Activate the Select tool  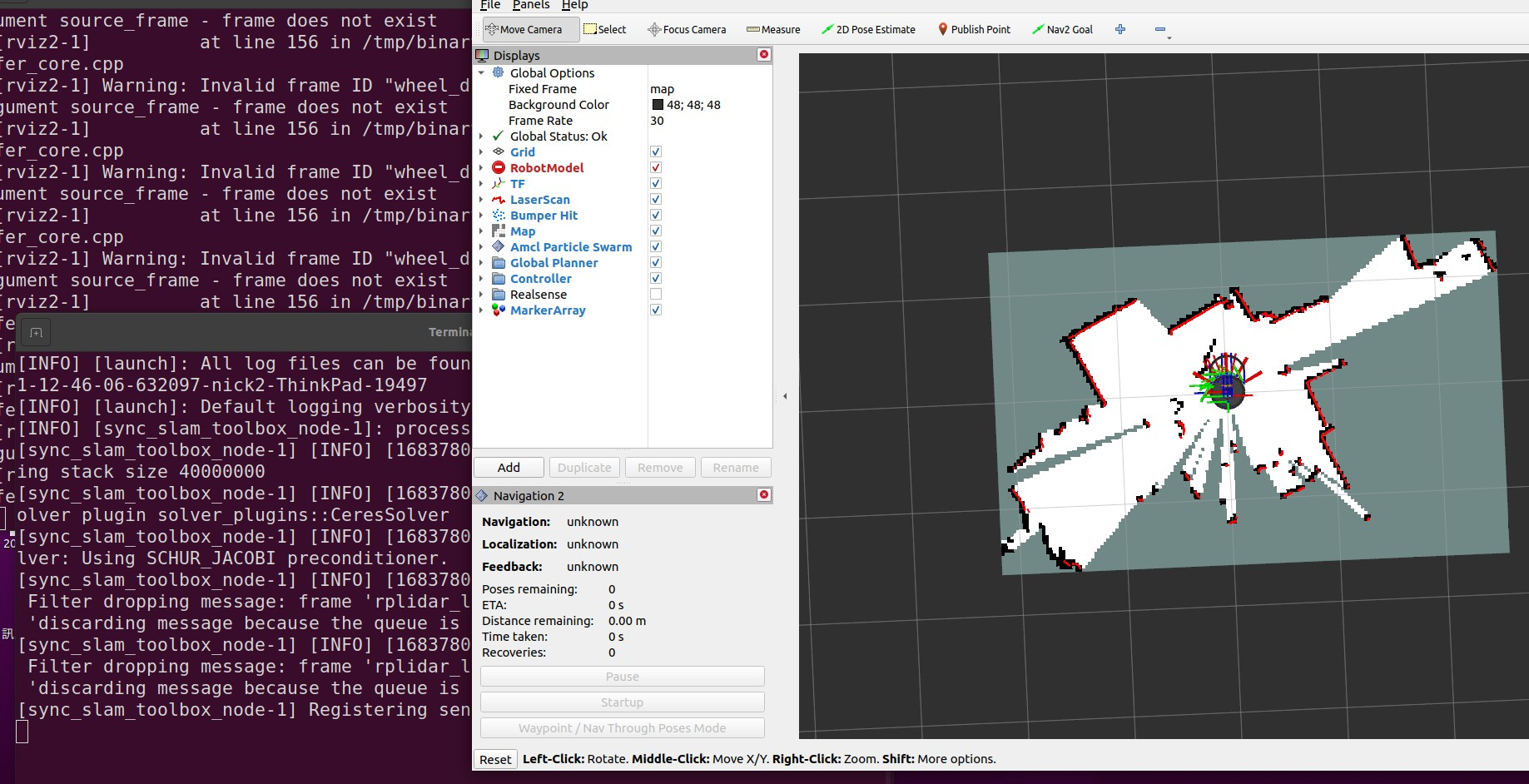pos(605,29)
